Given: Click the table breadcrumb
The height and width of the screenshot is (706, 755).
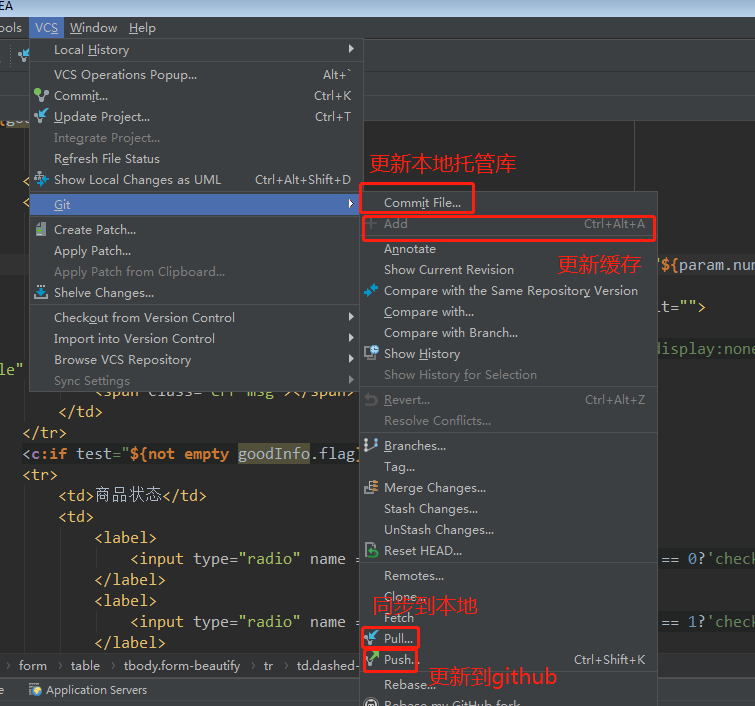Looking at the screenshot, I should (x=85, y=666).
